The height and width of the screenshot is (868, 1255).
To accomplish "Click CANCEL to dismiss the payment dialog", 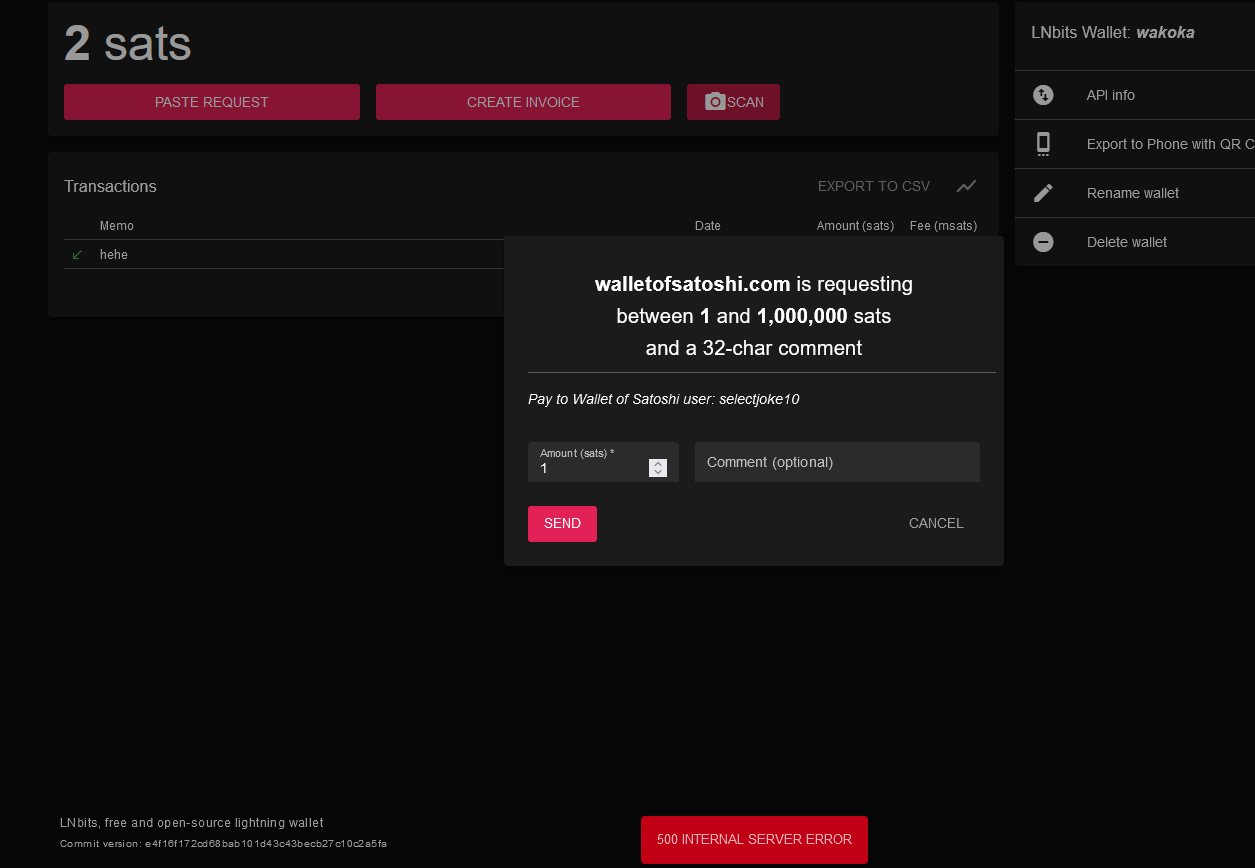I will point(935,523).
